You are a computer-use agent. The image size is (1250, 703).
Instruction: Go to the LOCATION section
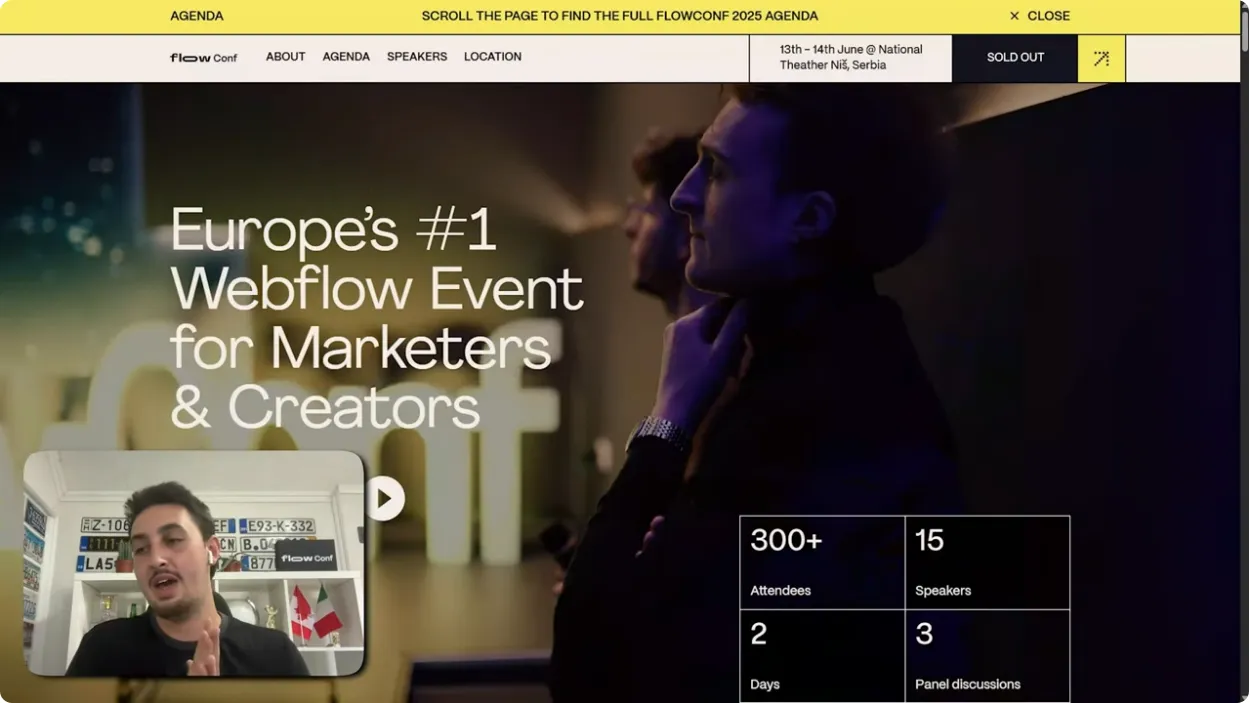492,57
